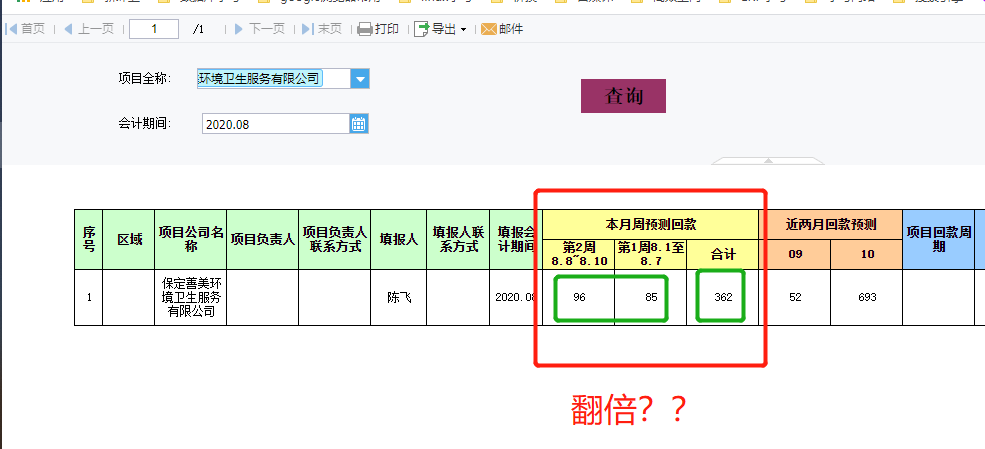Image resolution: width=985 pixels, height=449 pixels.
Task: Select the 填报人 cell 陈飞
Action: (x=398, y=298)
